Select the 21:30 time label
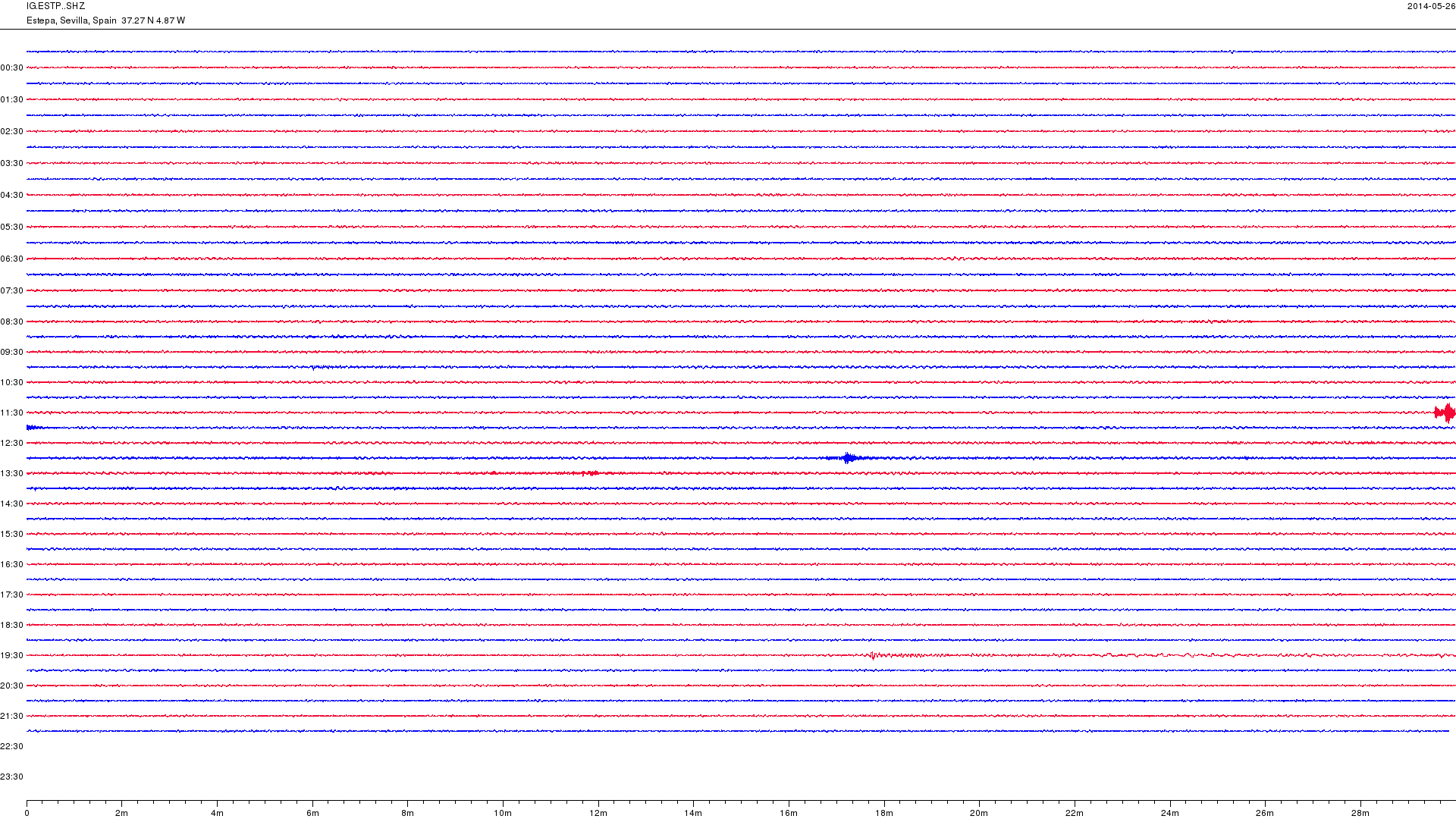1456x819 pixels. [x=11, y=717]
